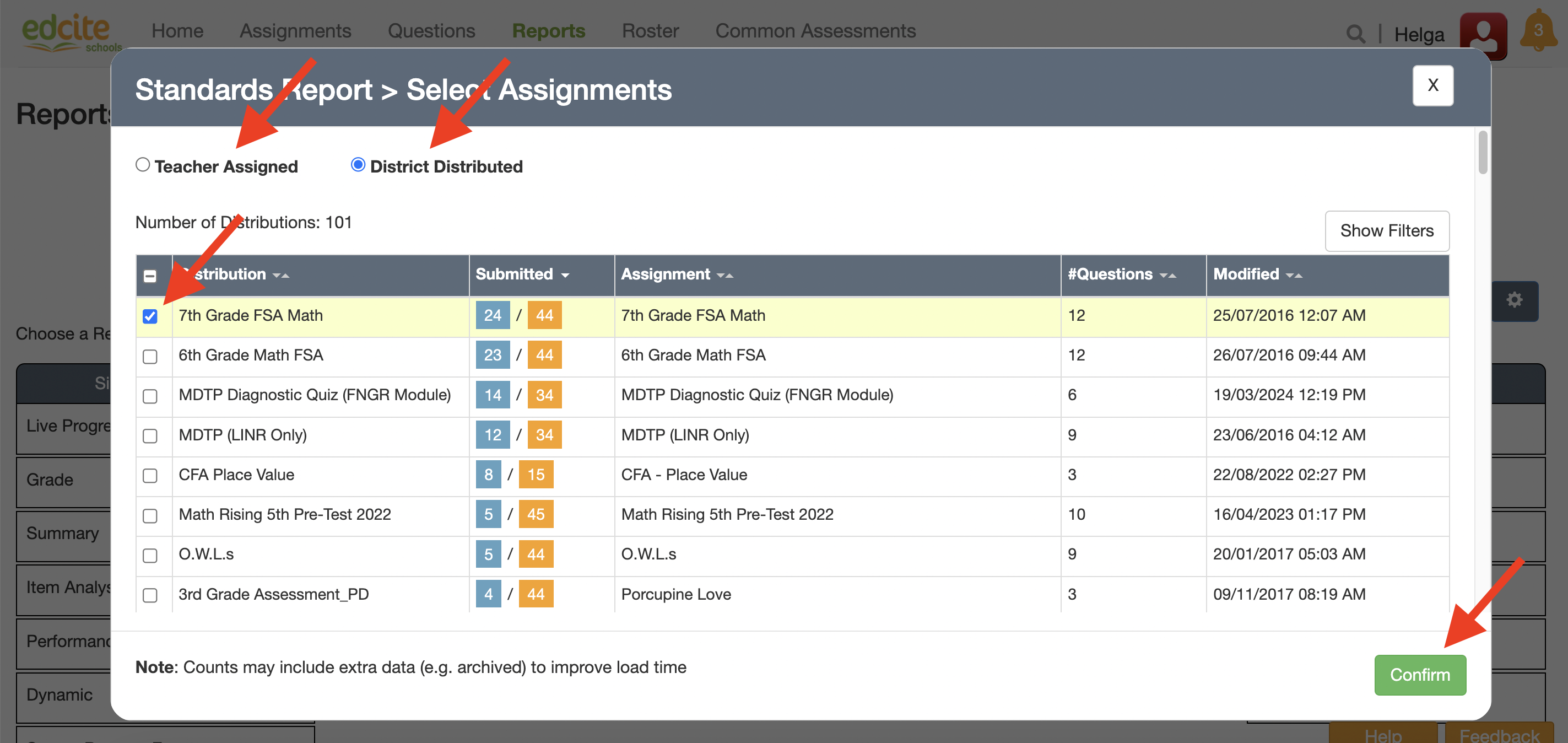Open the Assignments menu item
Image resolution: width=1568 pixels, height=743 pixels.
295,30
